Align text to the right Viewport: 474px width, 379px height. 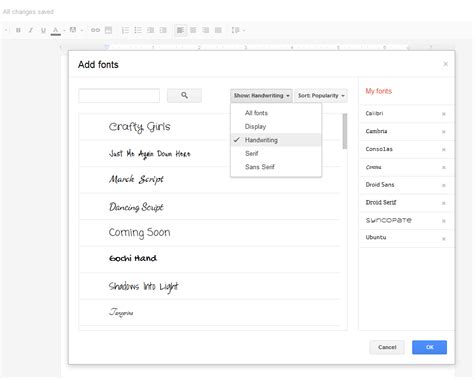(x=206, y=30)
